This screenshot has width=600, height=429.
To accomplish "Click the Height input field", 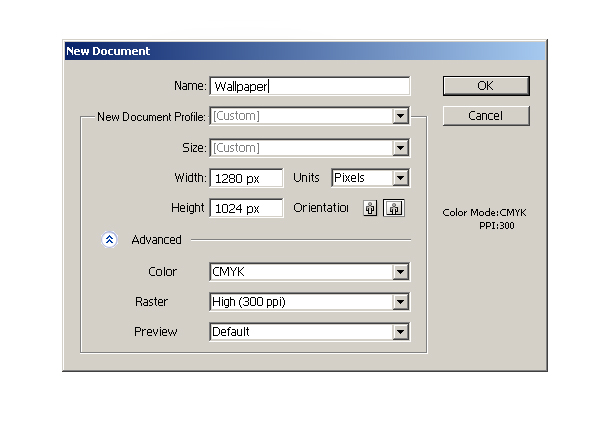I will click(x=246, y=208).
